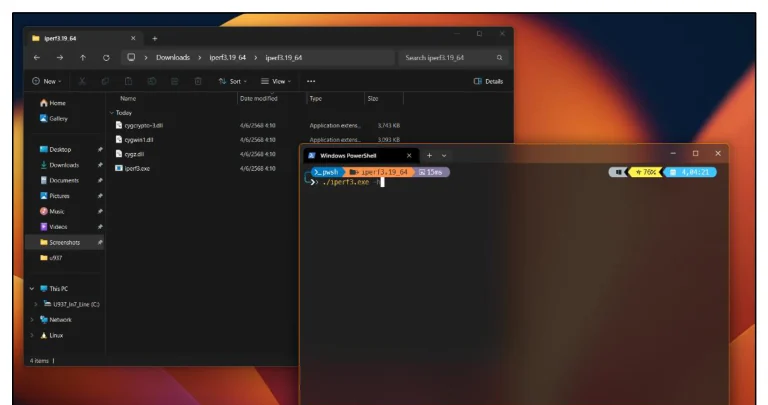Navigate up one folder level
Viewport: 768px width, 405px height.
[x=83, y=58]
